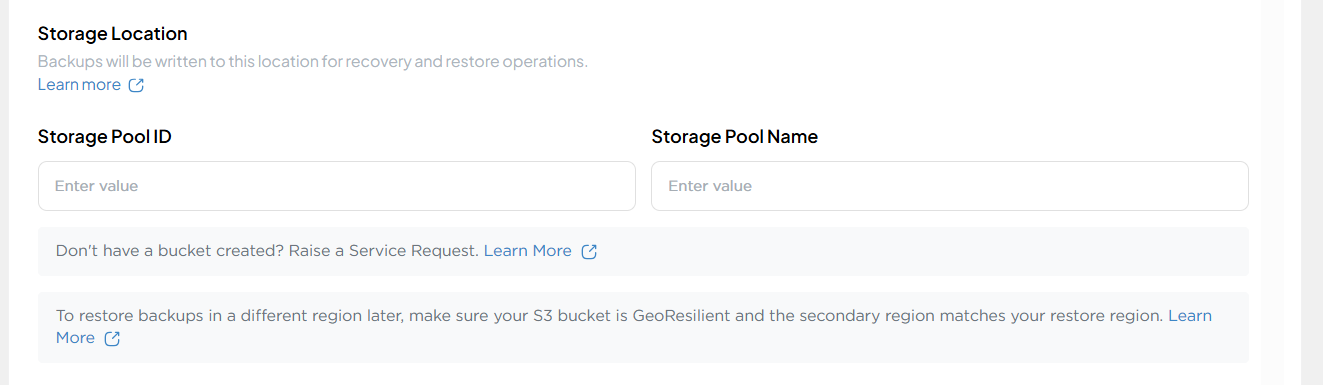Click external-link icon beside Storage Location Learn more
The width and height of the screenshot is (1323, 385).
tap(137, 85)
